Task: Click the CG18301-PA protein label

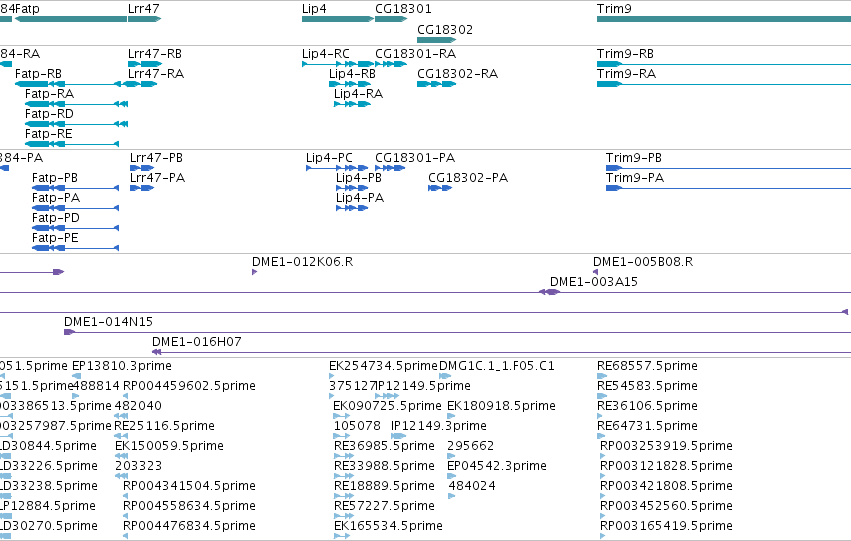Action: [x=415, y=158]
